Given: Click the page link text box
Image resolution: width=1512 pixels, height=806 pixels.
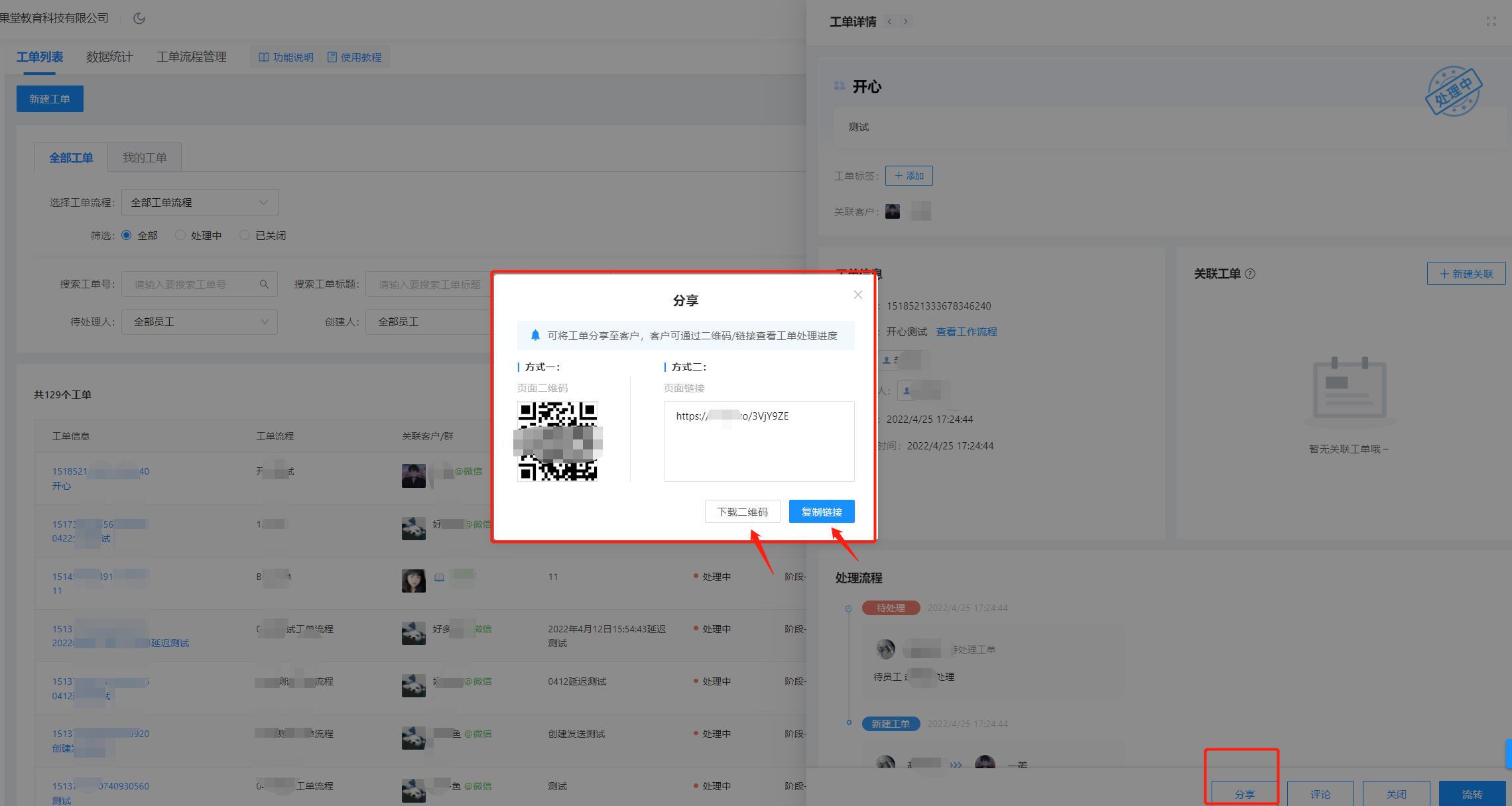Looking at the screenshot, I should tap(759, 441).
